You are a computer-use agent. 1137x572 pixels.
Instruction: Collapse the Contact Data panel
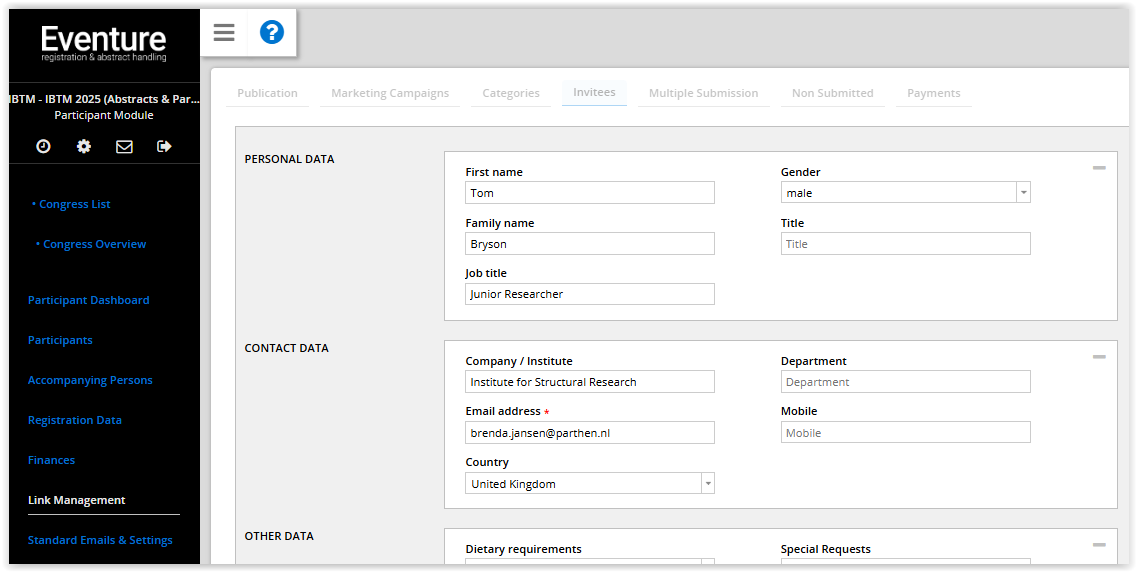[1099, 357]
